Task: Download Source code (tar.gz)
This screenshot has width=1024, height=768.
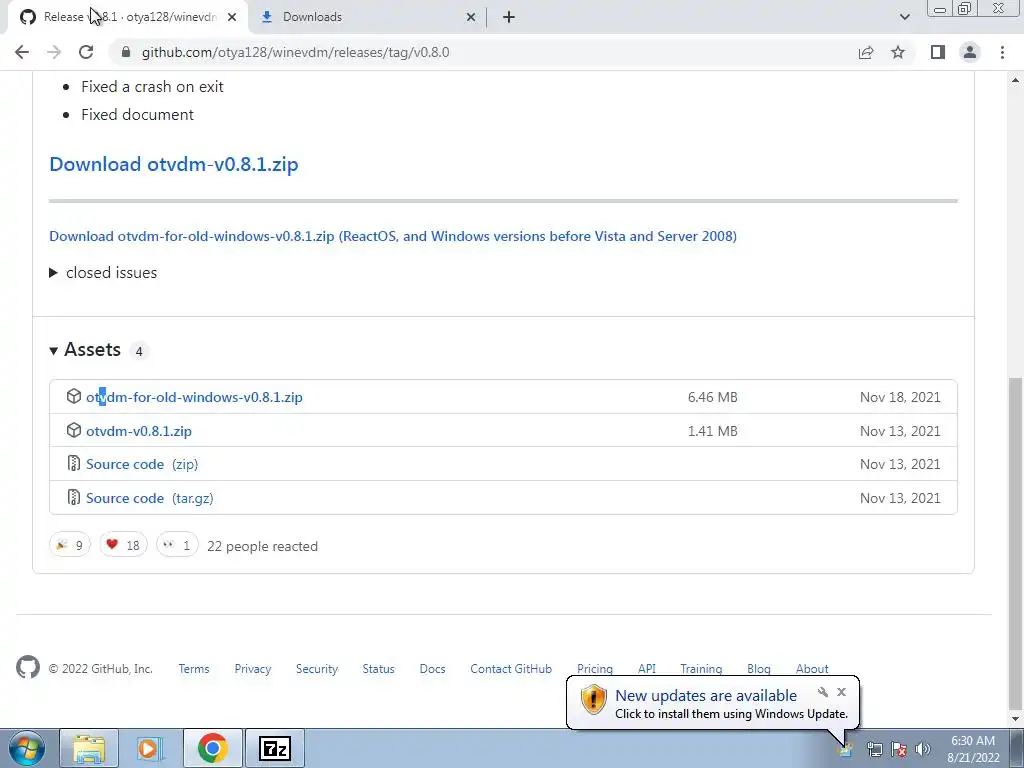Action: click(x=150, y=498)
